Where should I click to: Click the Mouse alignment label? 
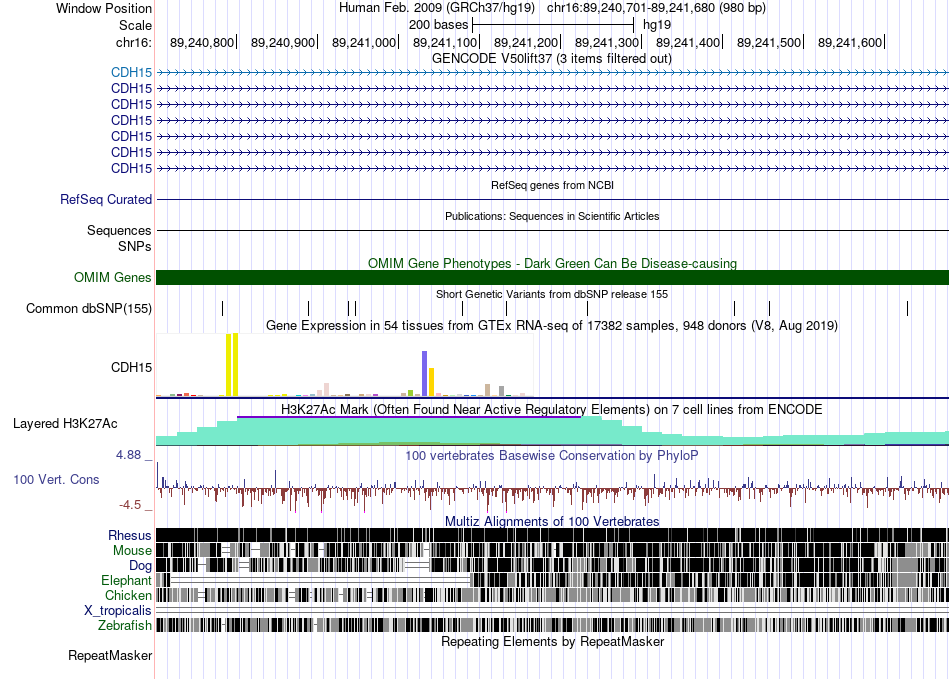coord(132,551)
